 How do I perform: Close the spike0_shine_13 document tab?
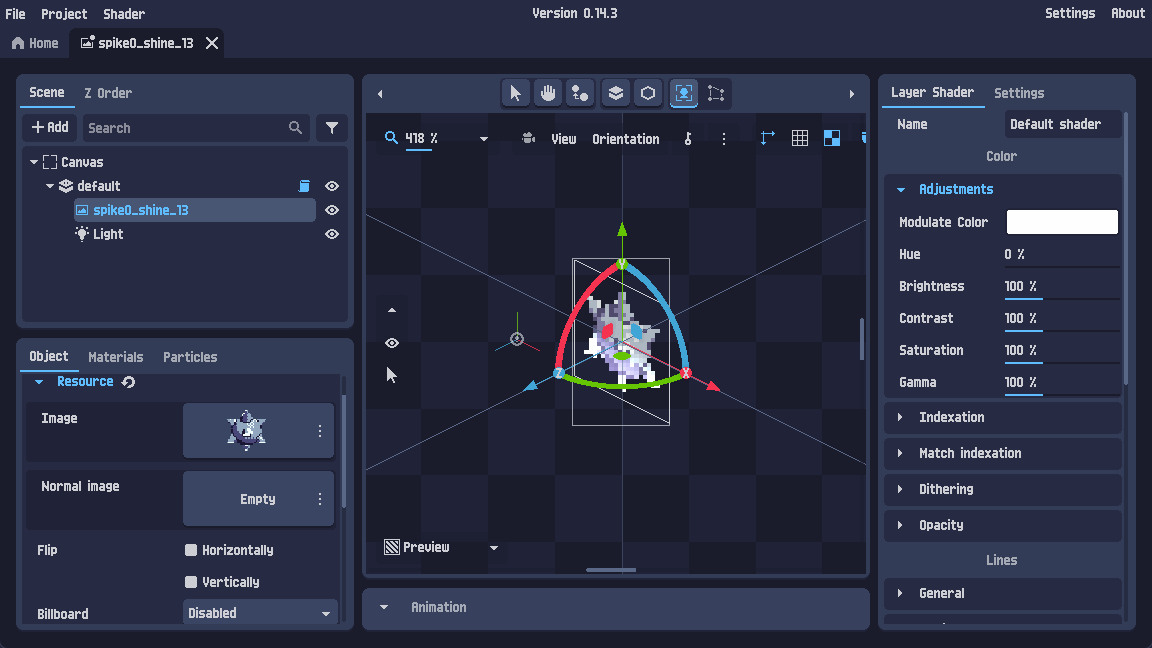[212, 43]
